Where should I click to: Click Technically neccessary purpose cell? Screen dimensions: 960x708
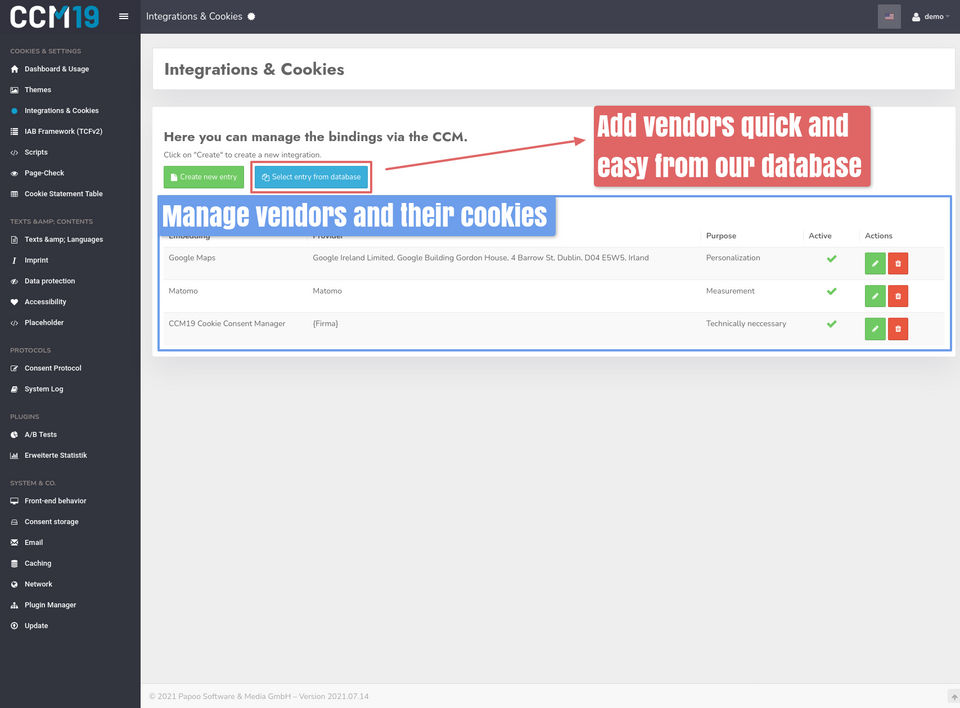click(x=746, y=323)
